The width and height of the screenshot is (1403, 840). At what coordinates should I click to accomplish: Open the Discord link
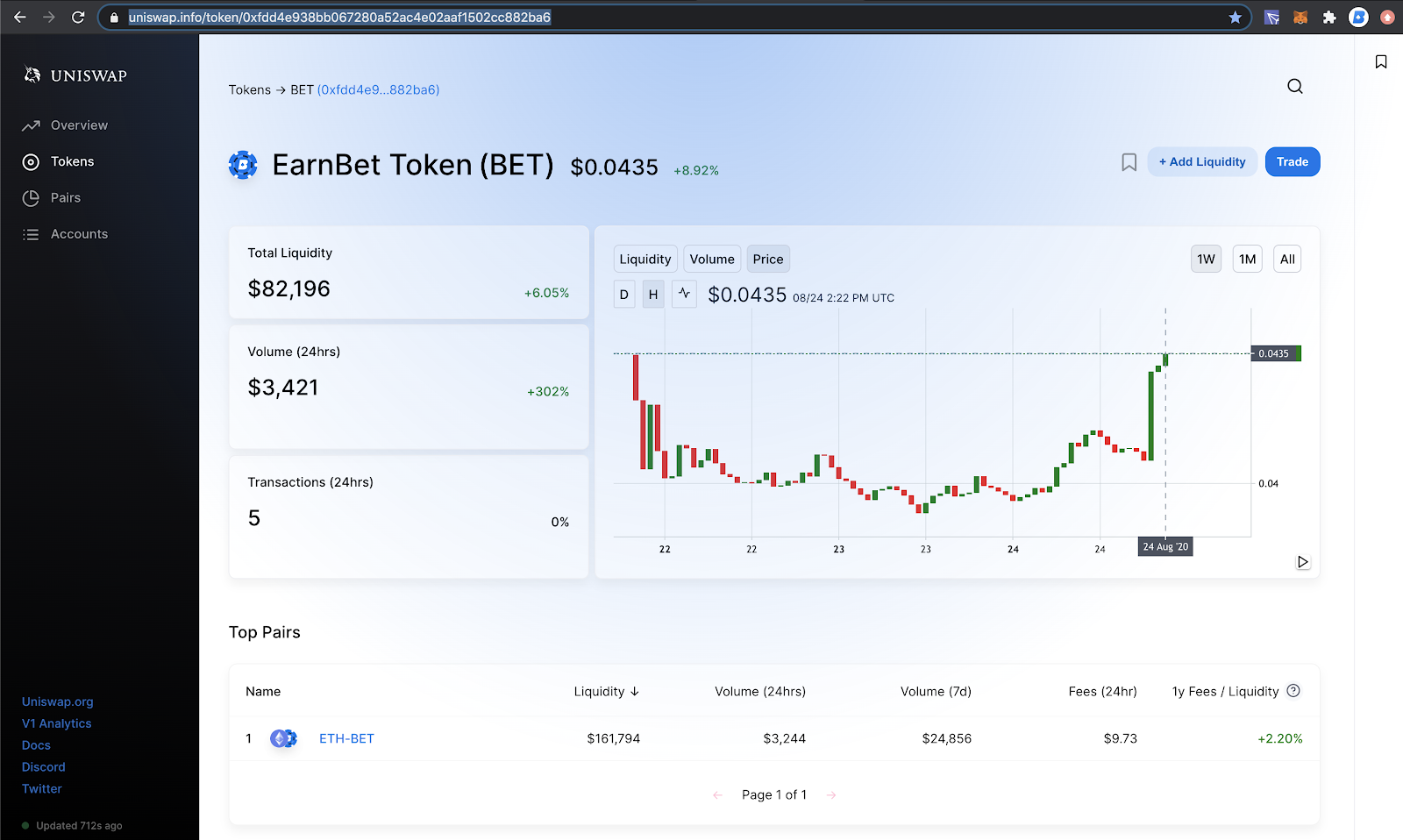pyautogui.click(x=44, y=767)
